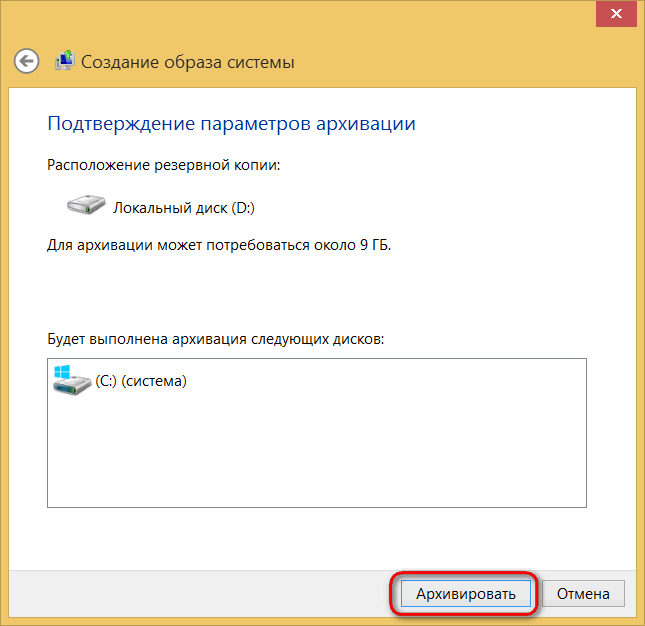Click the system image wizard icon in header
645x626 pixels.
65,60
